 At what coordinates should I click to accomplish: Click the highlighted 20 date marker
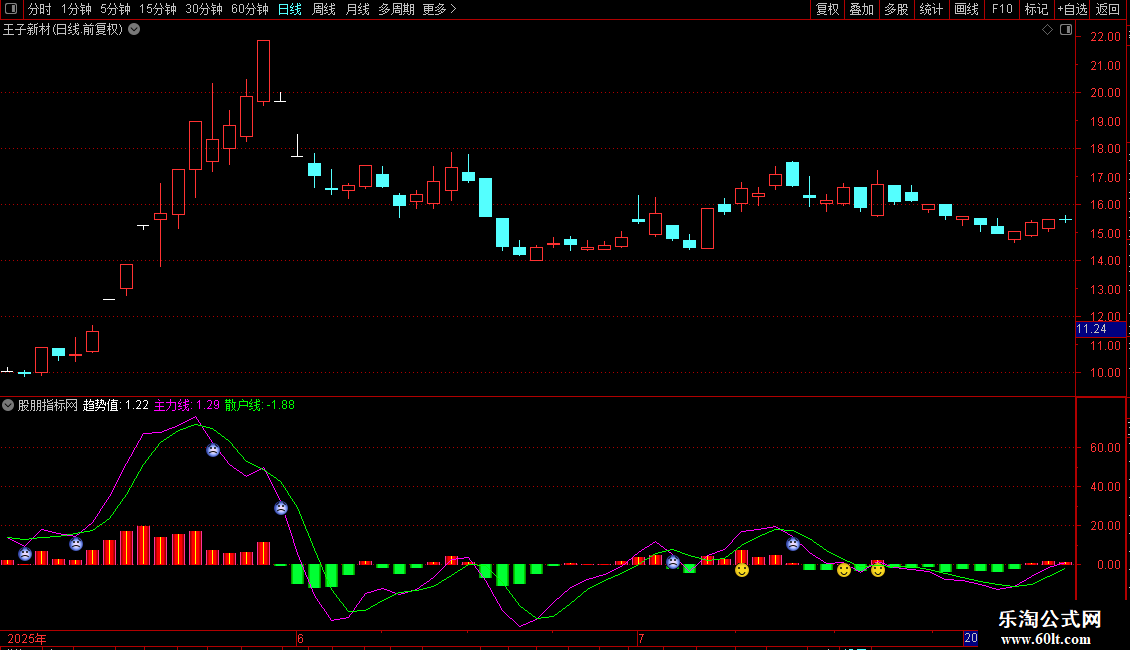pos(971,638)
